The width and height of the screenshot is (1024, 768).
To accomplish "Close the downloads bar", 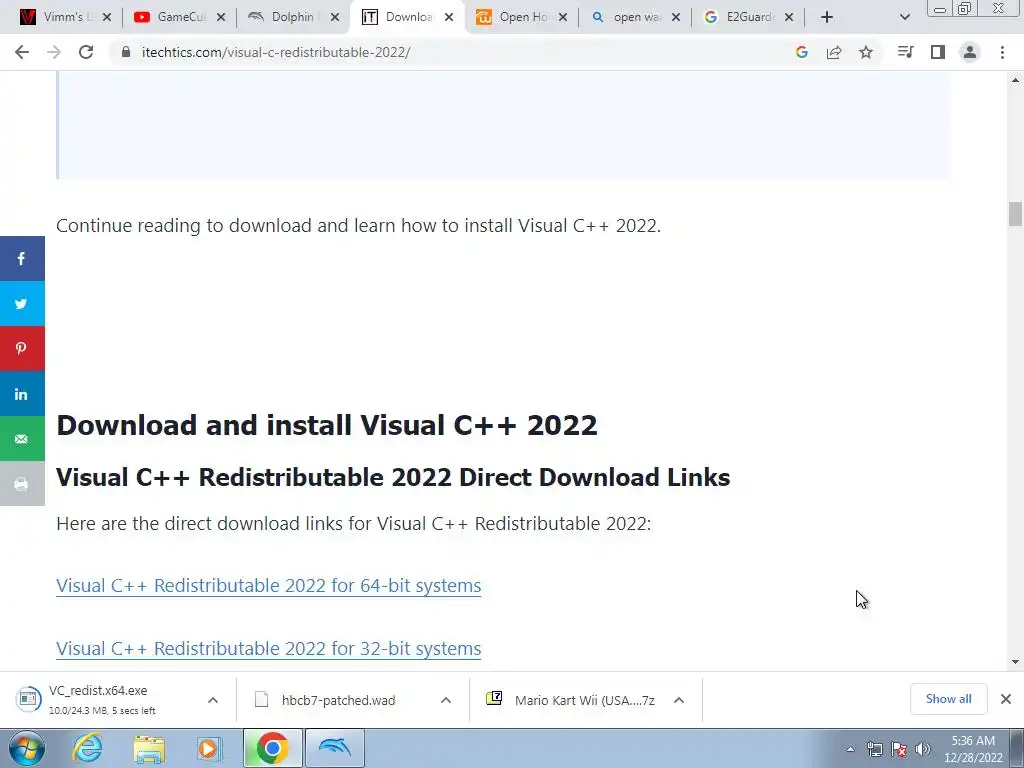I will (x=1006, y=699).
